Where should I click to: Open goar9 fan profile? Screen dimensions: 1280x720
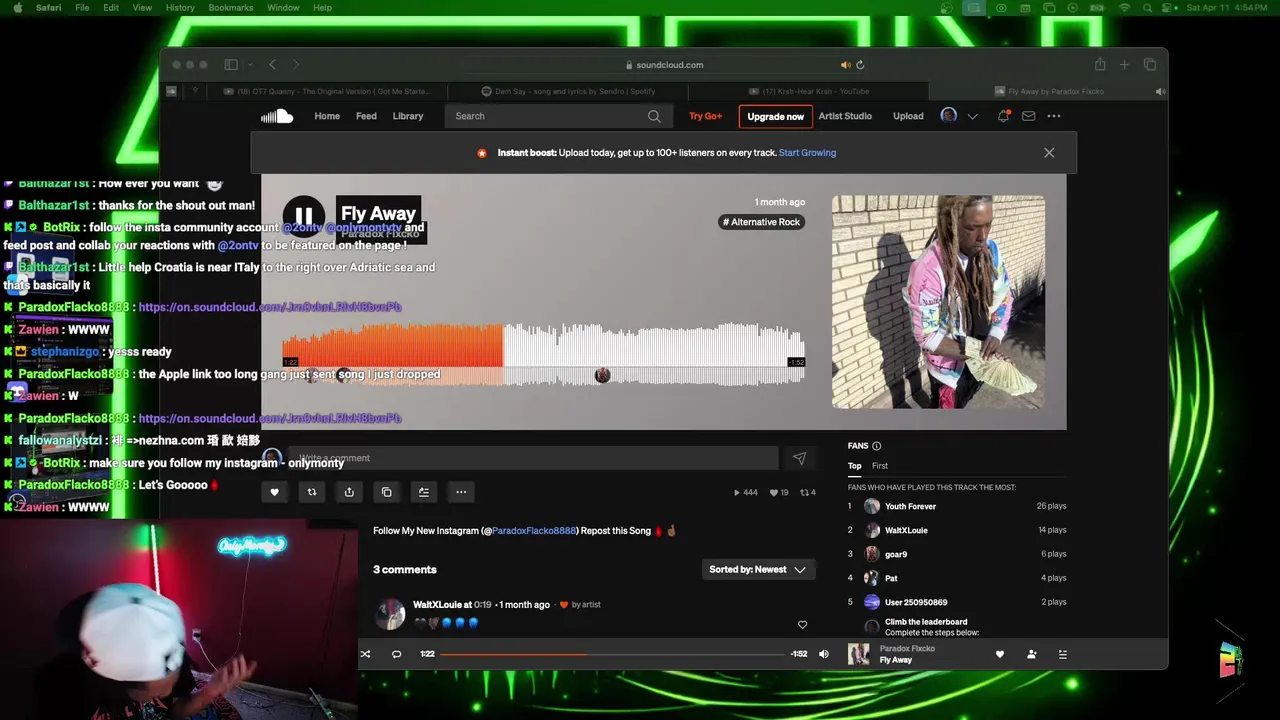coord(896,555)
